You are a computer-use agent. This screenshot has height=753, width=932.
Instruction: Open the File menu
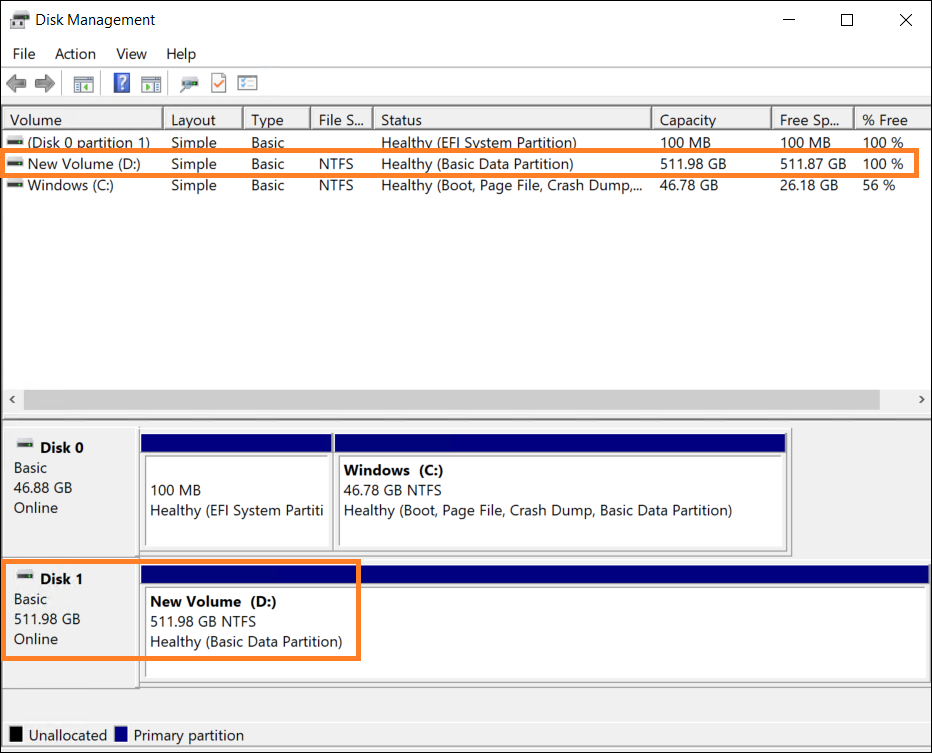tap(23, 54)
